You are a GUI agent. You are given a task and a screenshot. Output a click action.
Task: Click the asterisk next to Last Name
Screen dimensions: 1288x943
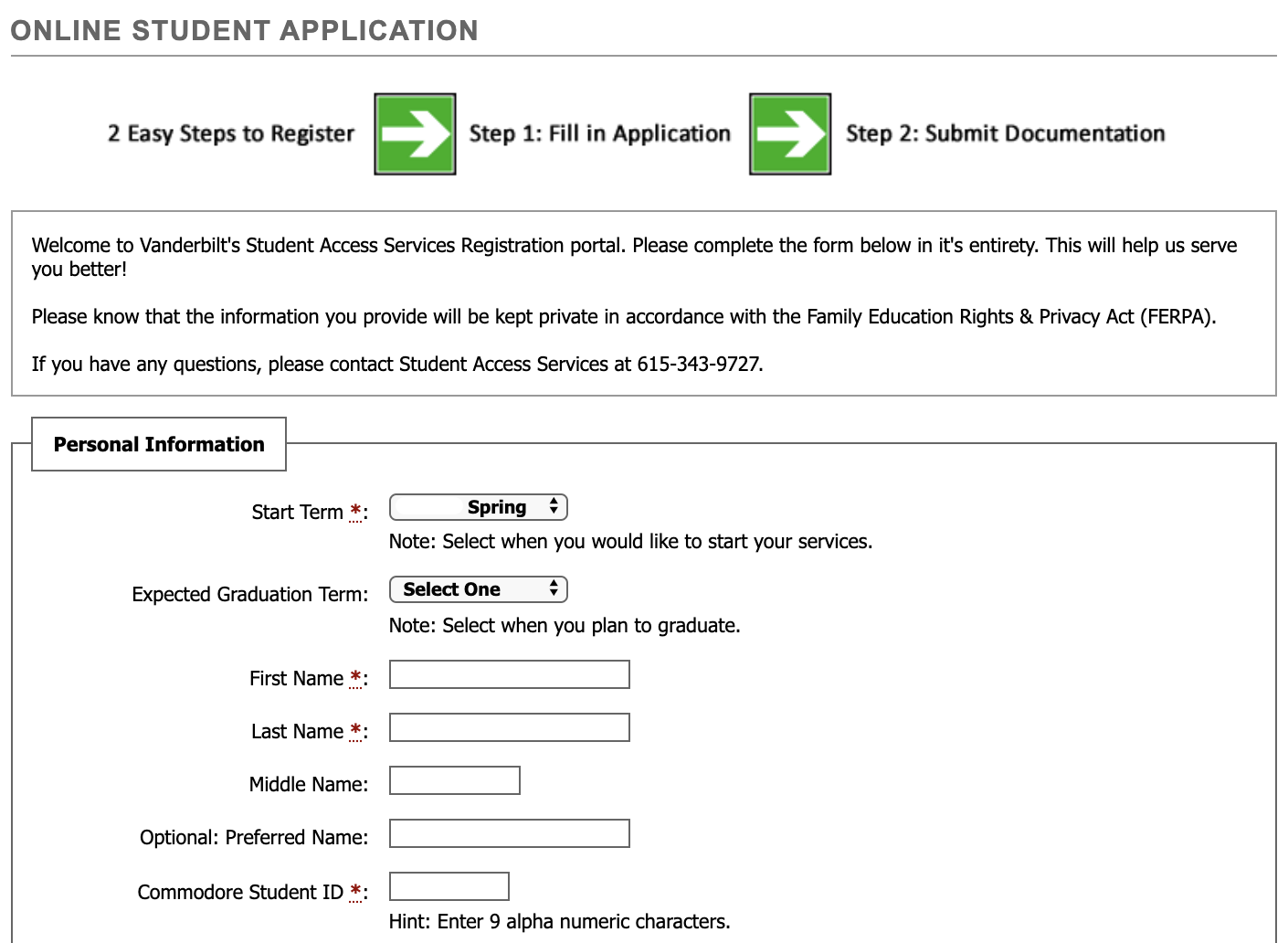(x=355, y=730)
